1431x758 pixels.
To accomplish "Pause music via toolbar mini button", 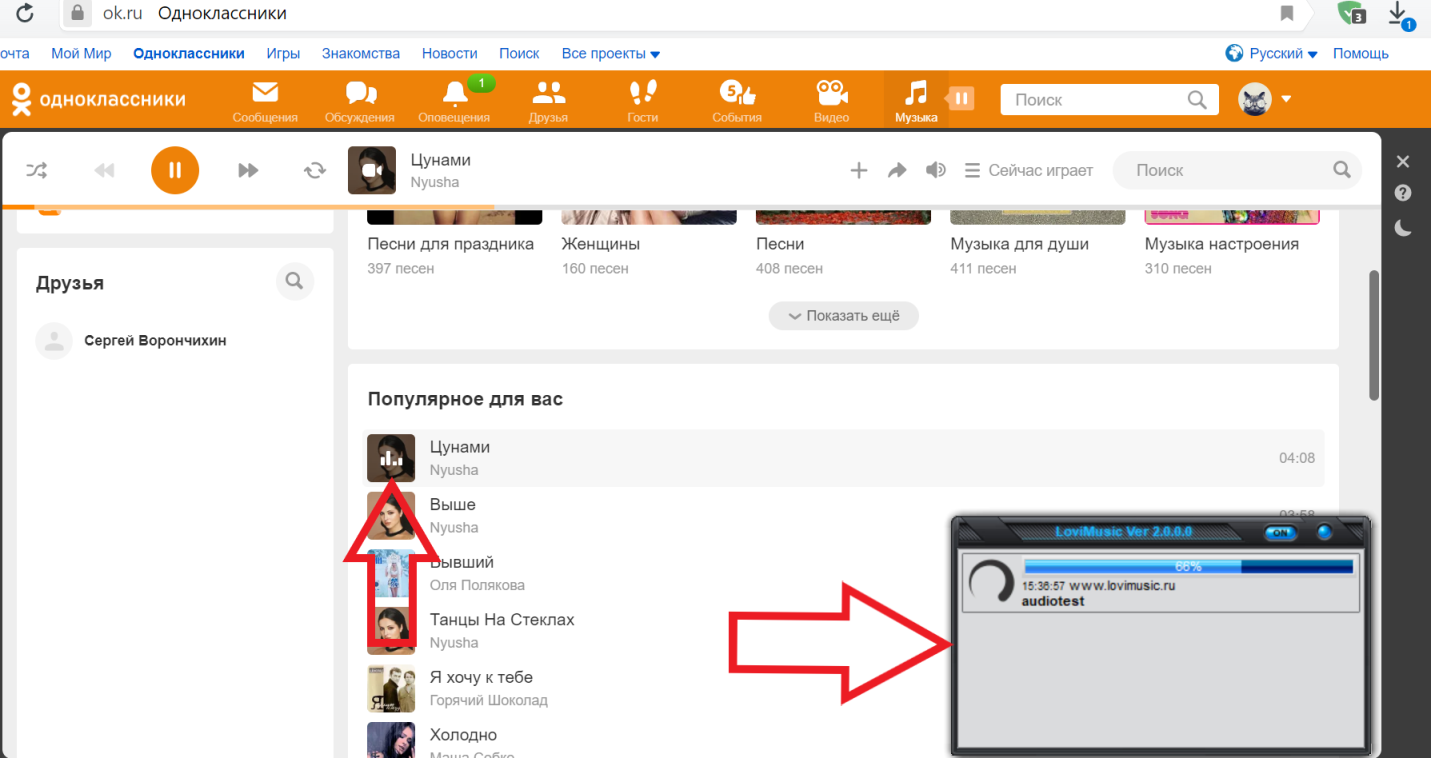I will click(960, 98).
